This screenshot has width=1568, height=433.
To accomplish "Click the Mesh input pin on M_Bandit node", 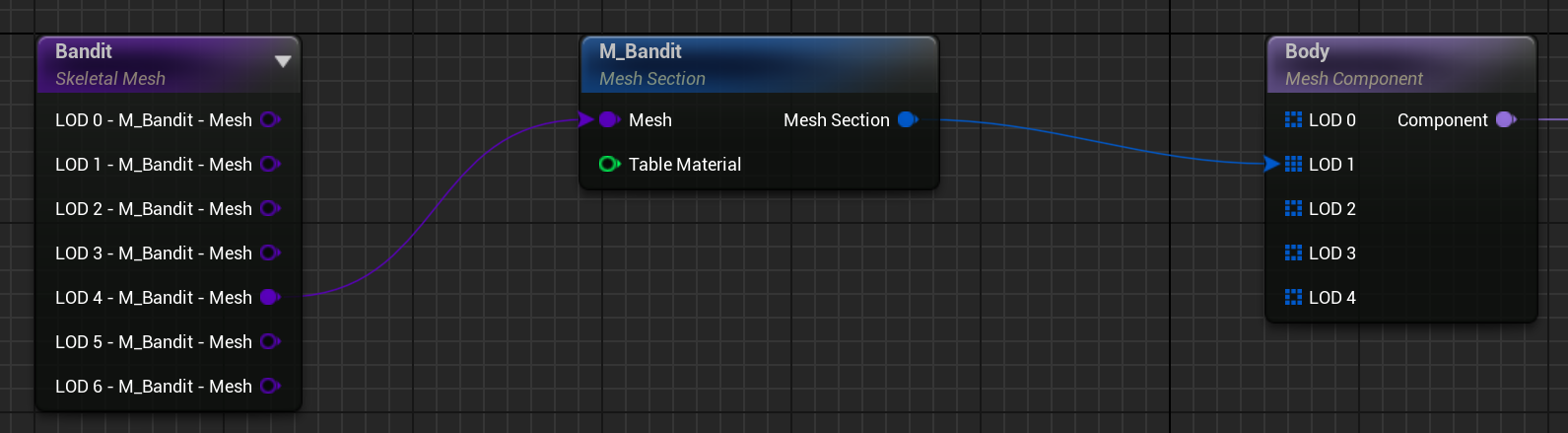I will pos(609,120).
